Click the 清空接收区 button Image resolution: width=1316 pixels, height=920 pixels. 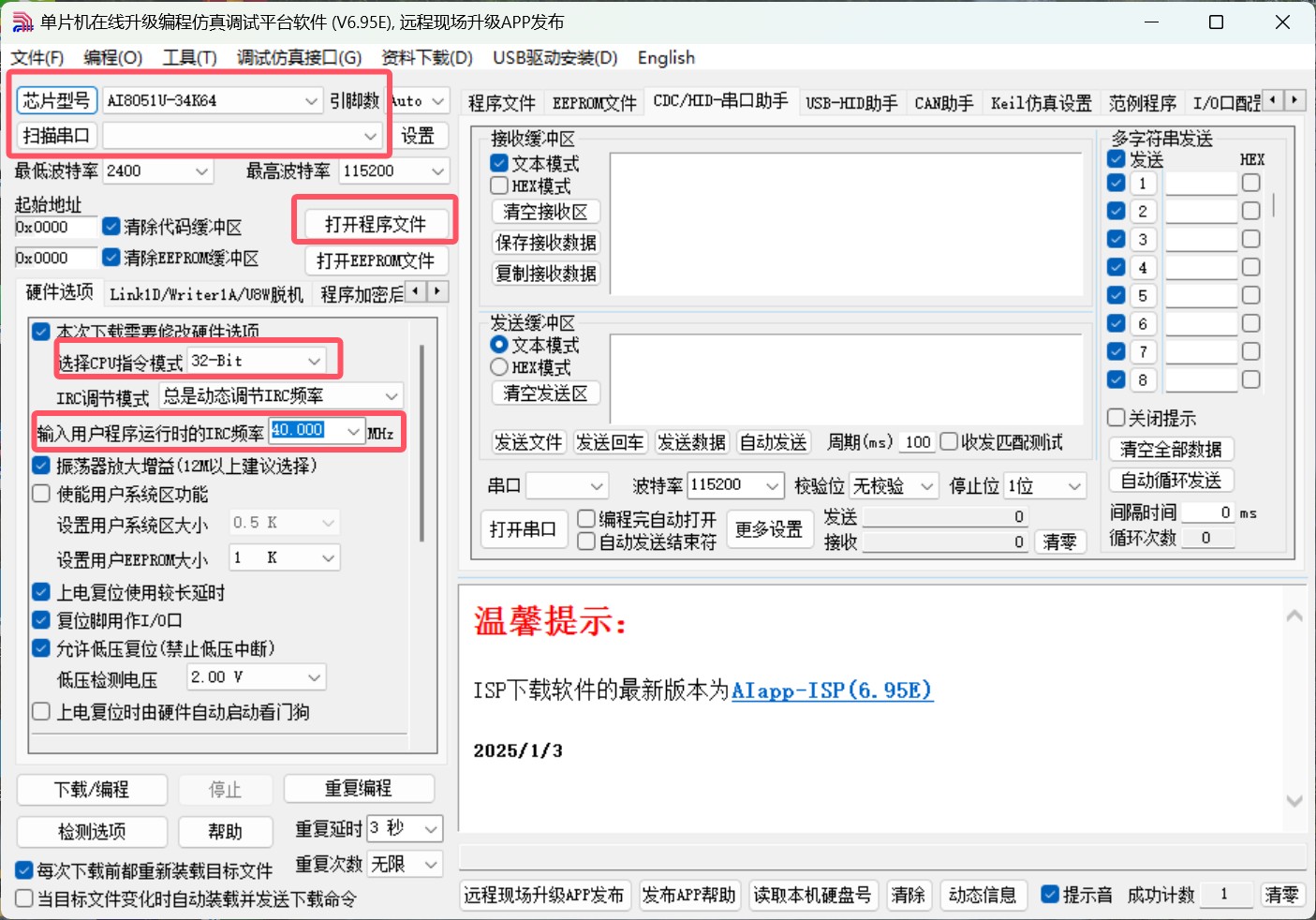click(546, 212)
